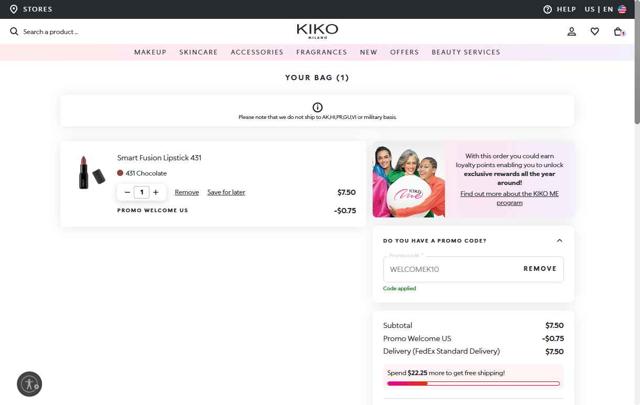The height and width of the screenshot is (405, 640).
Task: Click the KIKO Milano logo
Action: (x=317, y=31)
